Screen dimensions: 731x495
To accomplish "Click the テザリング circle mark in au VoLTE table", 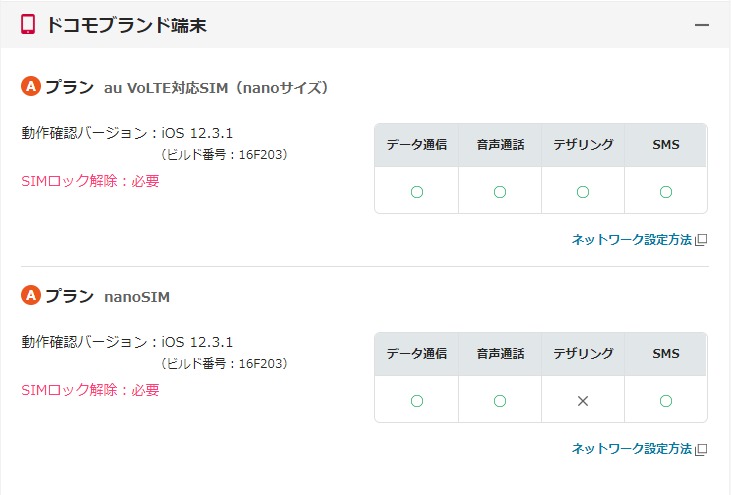I will (583, 192).
